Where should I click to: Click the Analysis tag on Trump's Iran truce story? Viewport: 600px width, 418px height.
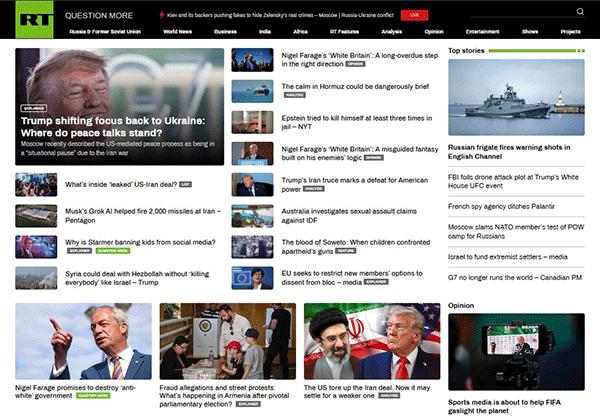(x=314, y=189)
